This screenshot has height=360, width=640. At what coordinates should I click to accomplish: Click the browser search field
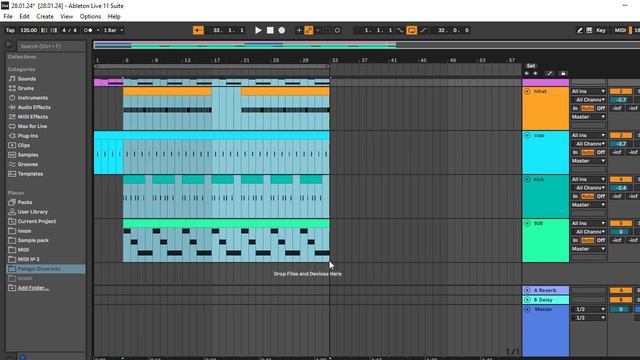pyautogui.click(x=51, y=46)
